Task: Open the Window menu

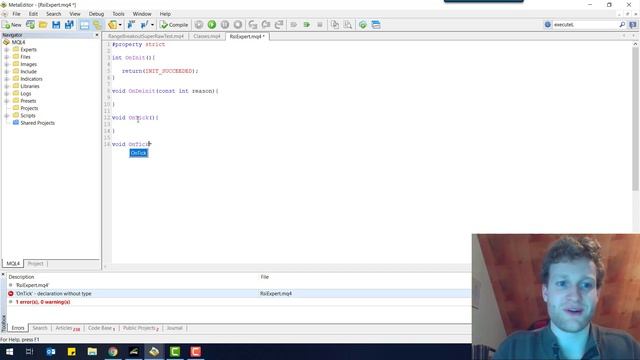Action: [x=142, y=14]
